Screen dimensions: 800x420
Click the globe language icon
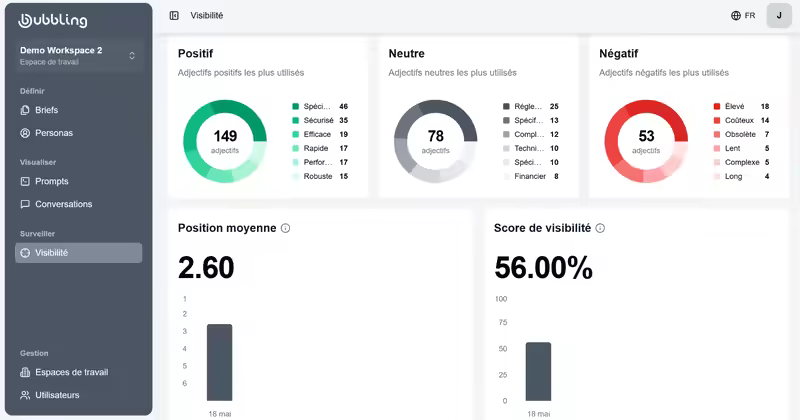click(736, 15)
